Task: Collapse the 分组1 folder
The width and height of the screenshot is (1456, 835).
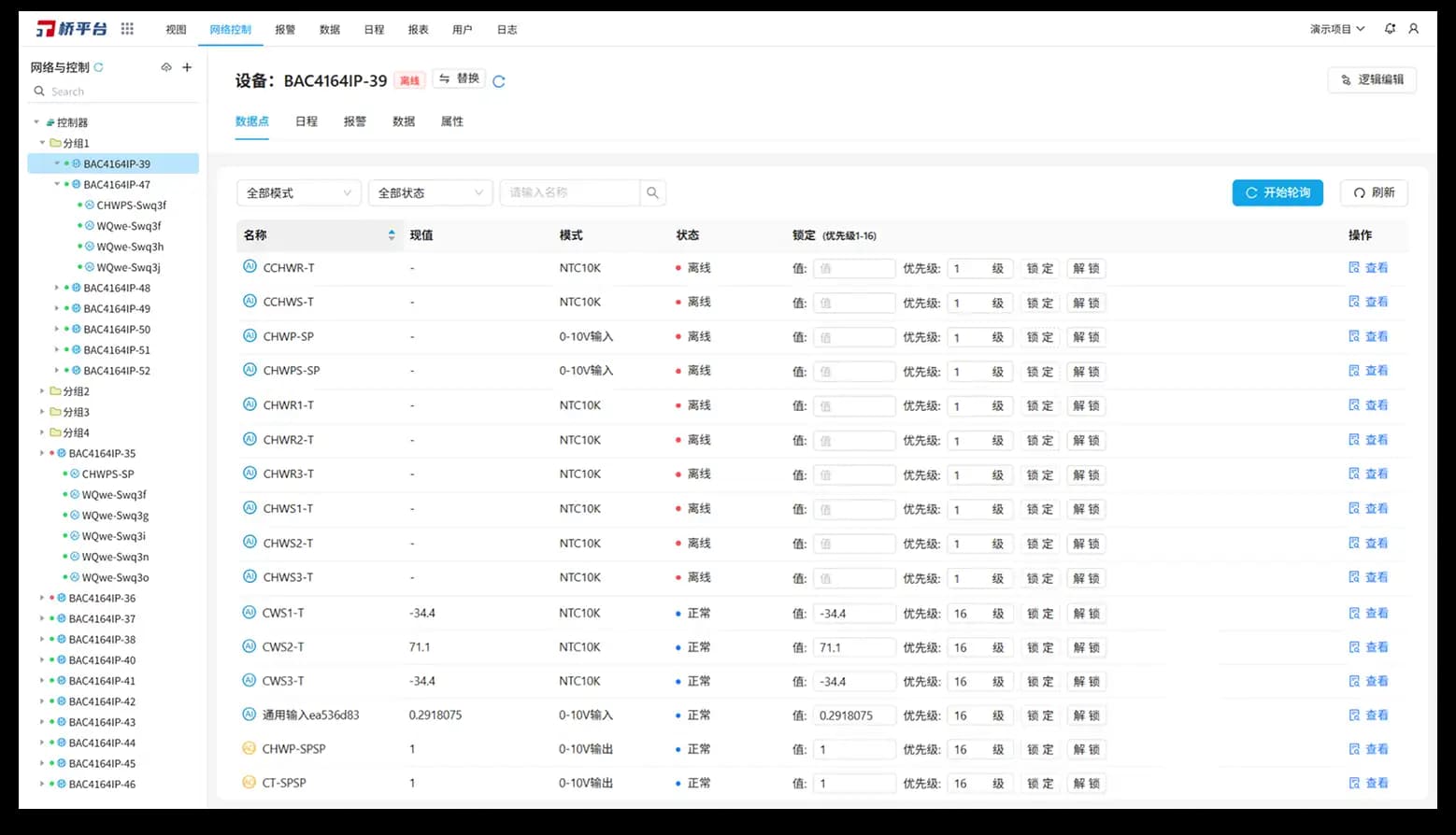Action: 42,143
